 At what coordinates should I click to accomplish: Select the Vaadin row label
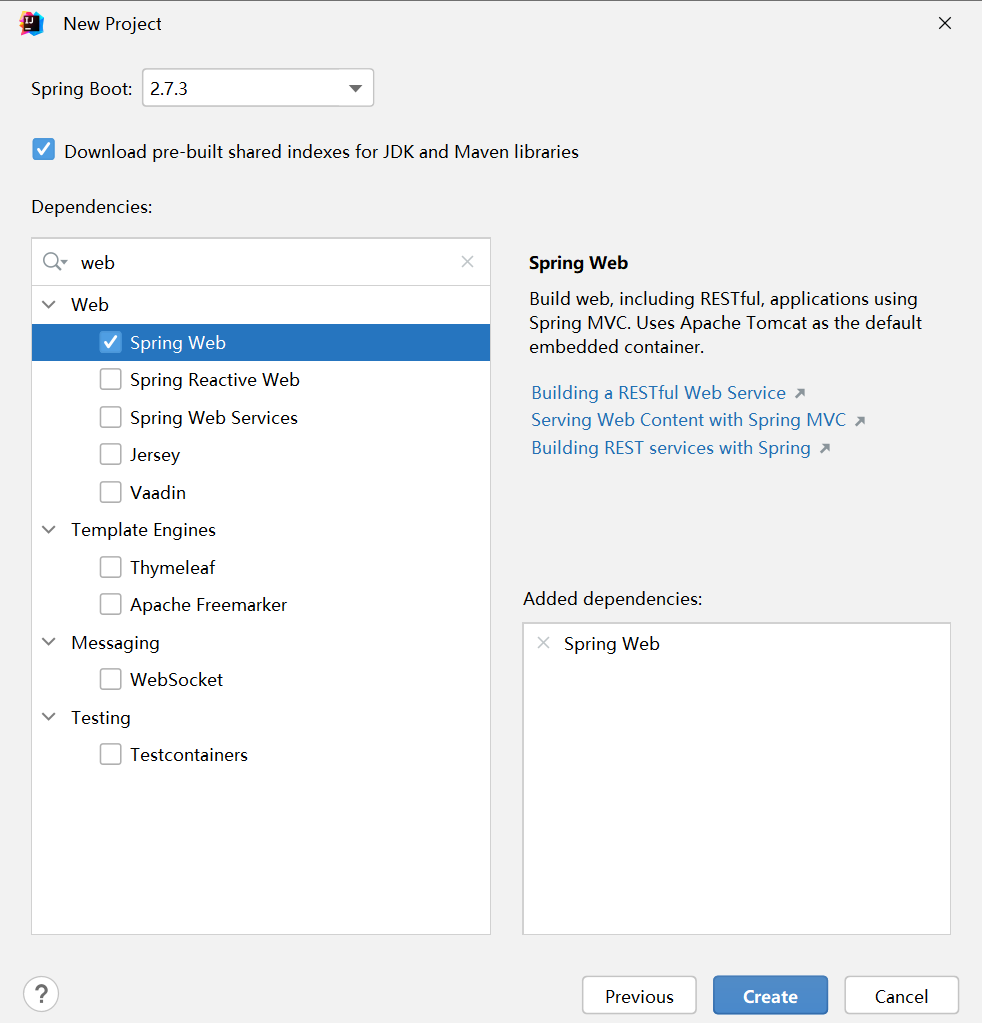click(x=158, y=493)
